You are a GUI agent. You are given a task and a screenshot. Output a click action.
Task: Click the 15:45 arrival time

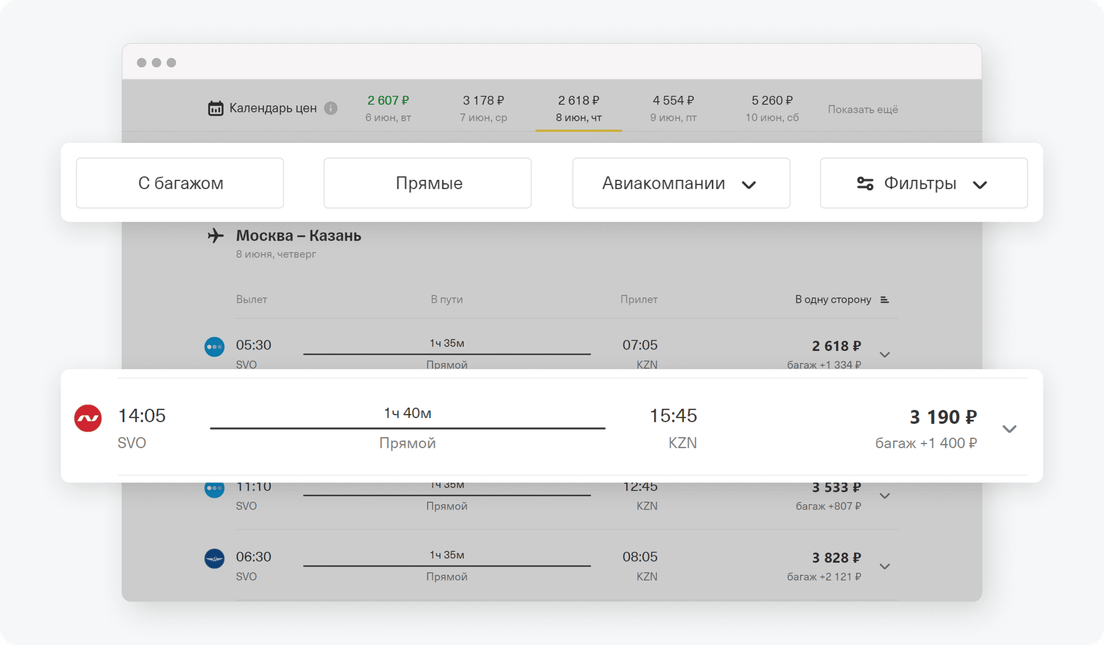click(673, 415)
